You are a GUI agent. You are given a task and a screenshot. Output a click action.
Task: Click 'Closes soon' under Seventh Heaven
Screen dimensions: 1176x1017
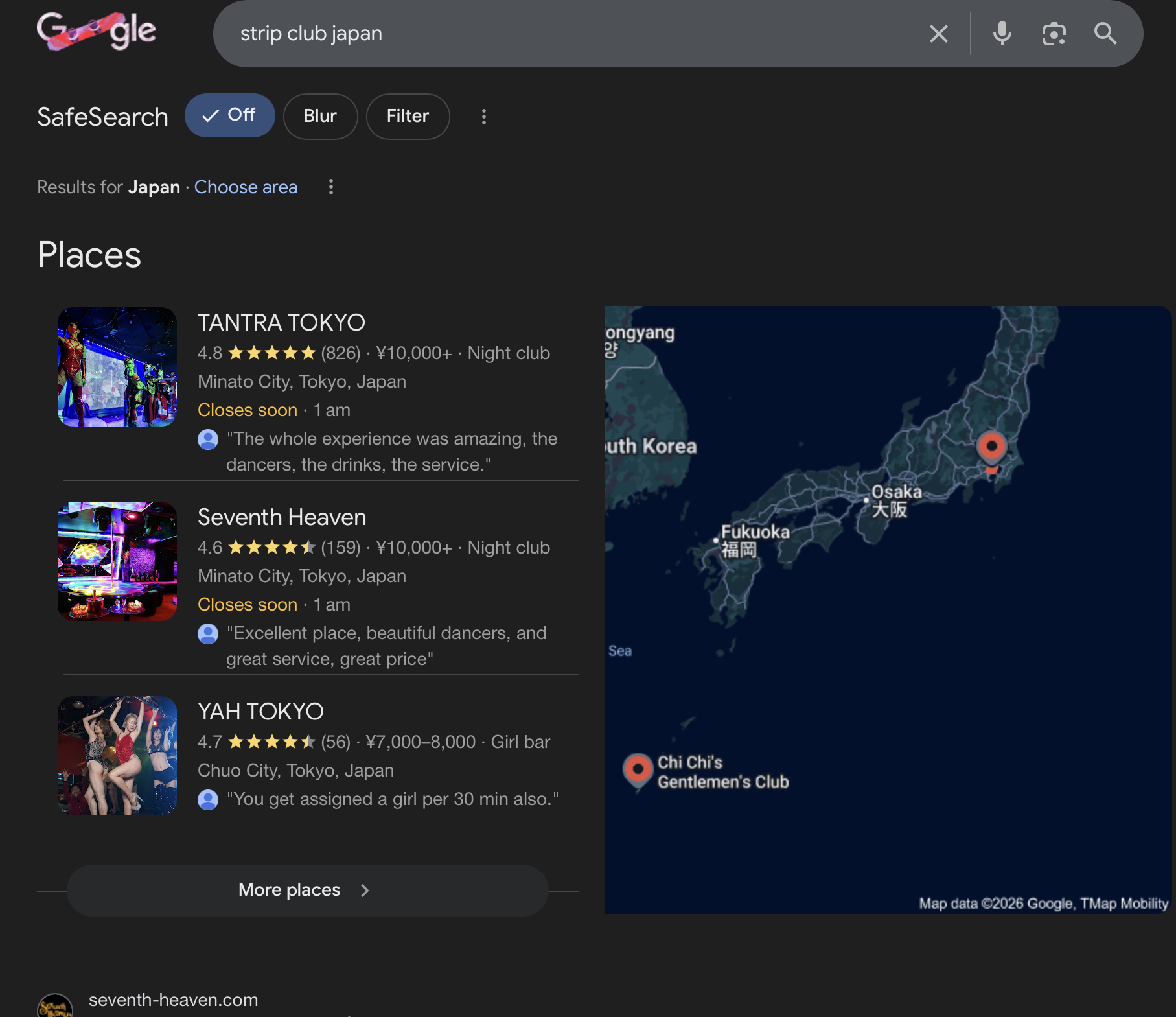(248, 605)
